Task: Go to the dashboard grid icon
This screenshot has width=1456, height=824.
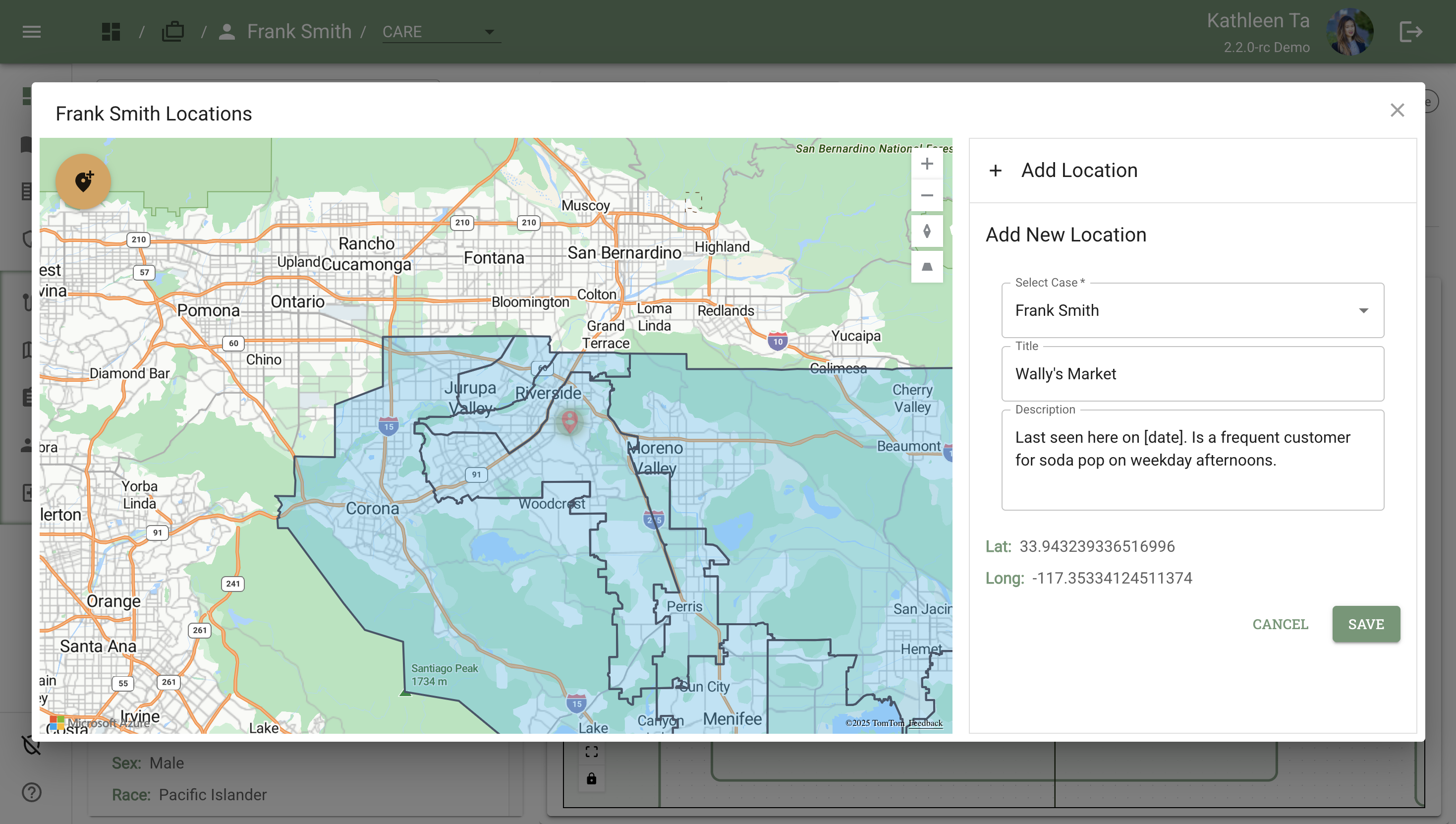Action: [111, 32]
